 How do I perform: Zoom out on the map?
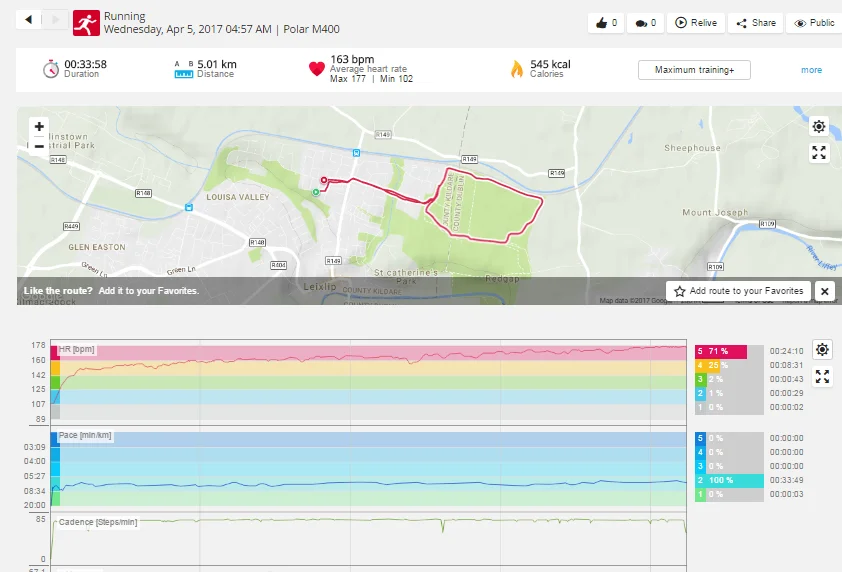(x=39, y=146)
